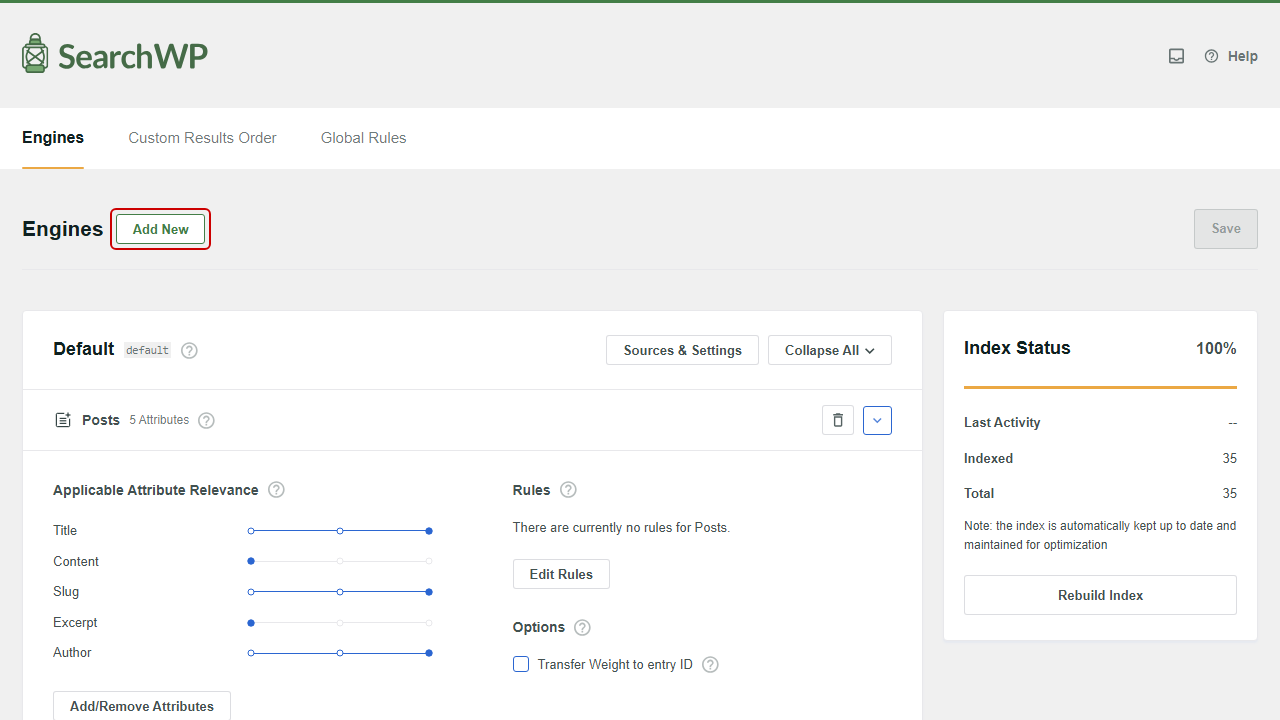Click the Add New engine button
The width and height of the screenshot is (1280, 720).
tap(160, 229)
